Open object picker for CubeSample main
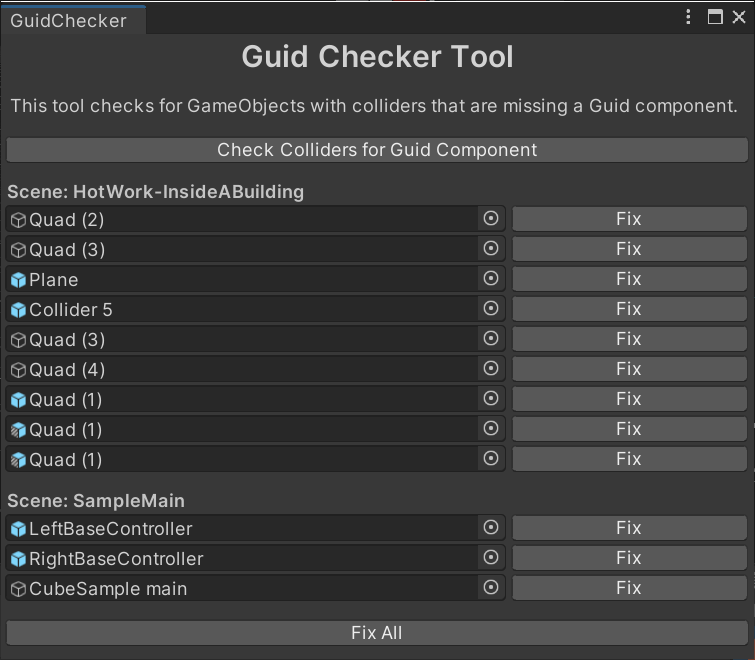 coord(490,588)
